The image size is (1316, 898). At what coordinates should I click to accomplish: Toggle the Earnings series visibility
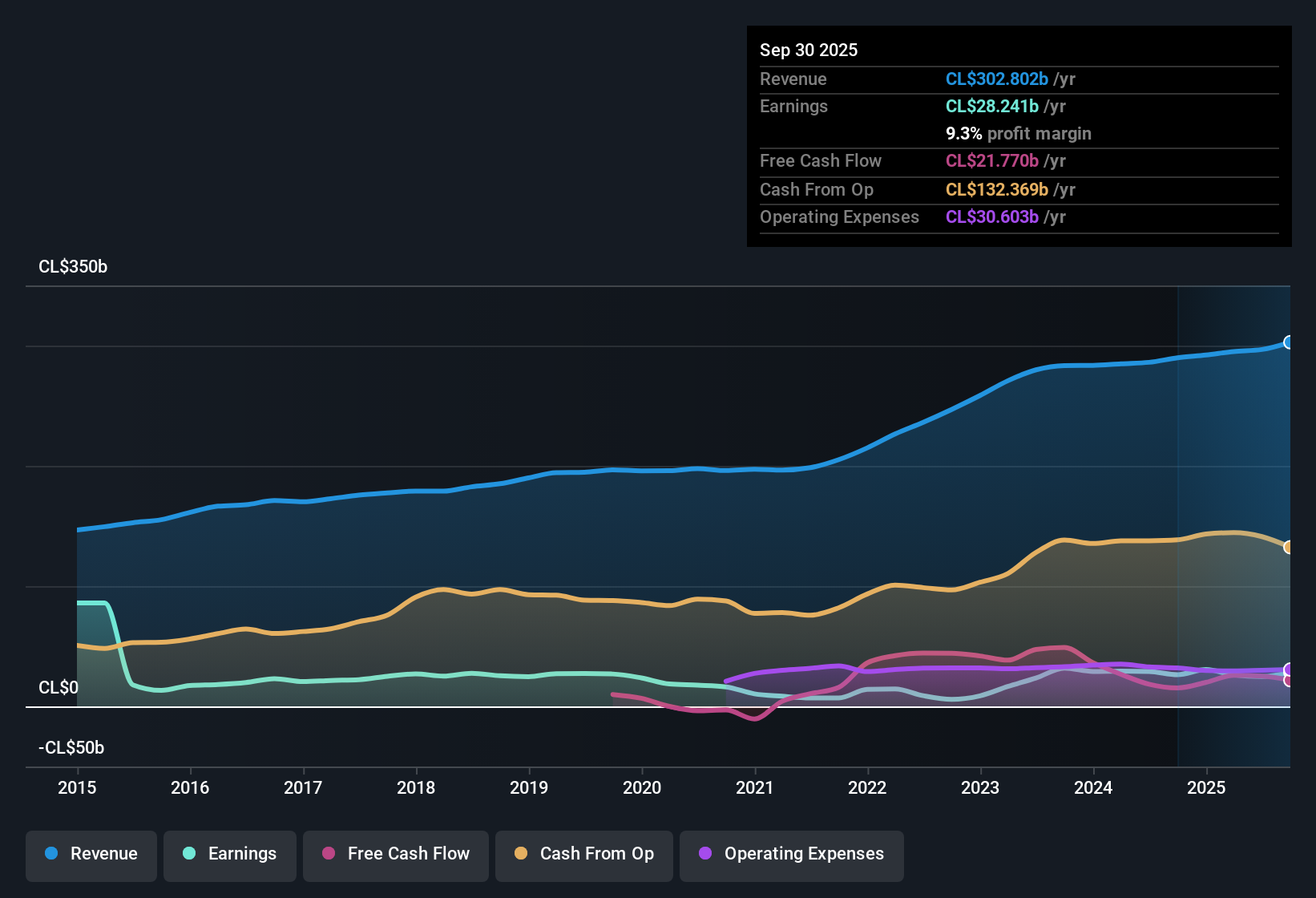tap(229, 854)
